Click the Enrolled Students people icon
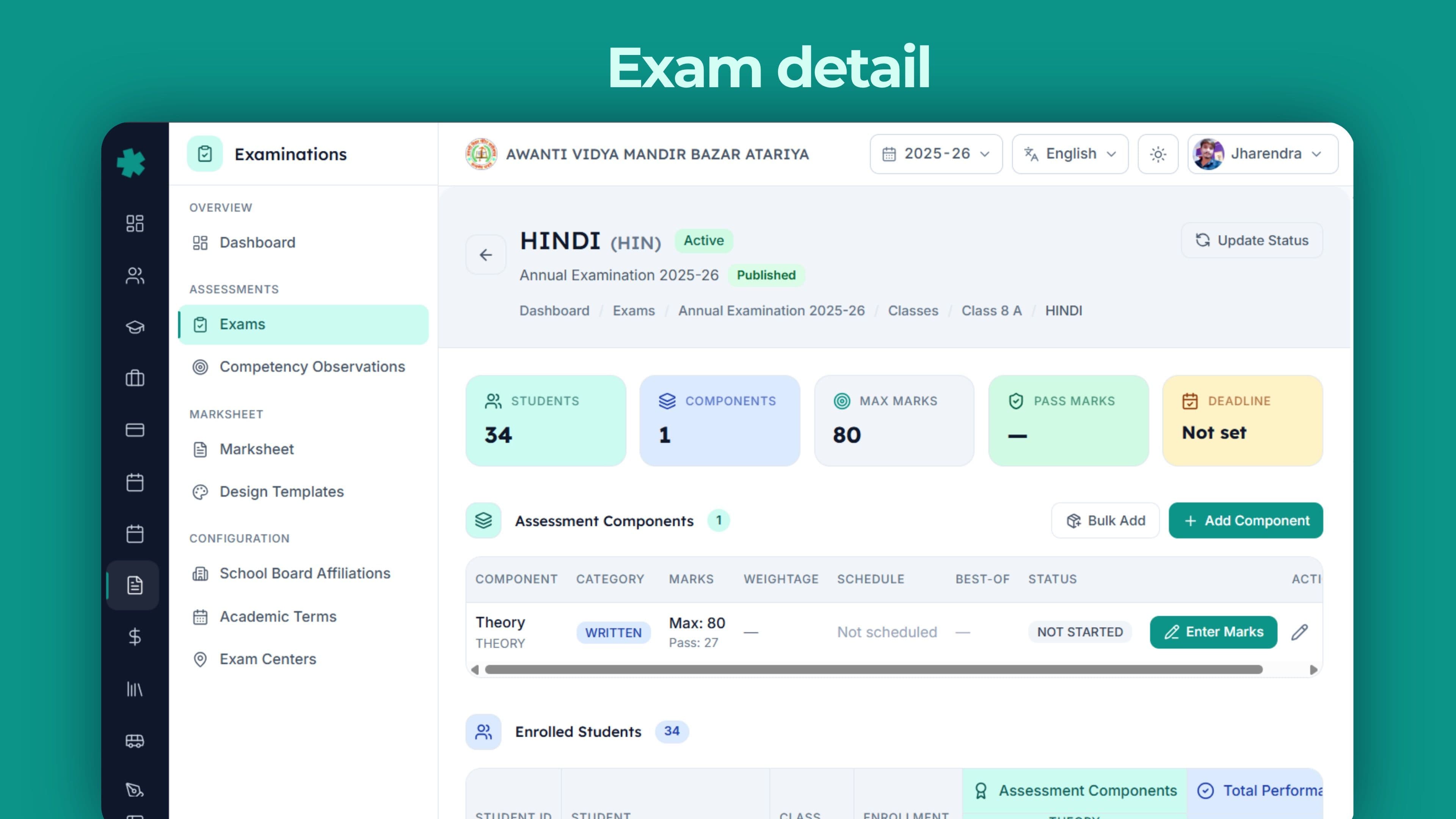 483,732
